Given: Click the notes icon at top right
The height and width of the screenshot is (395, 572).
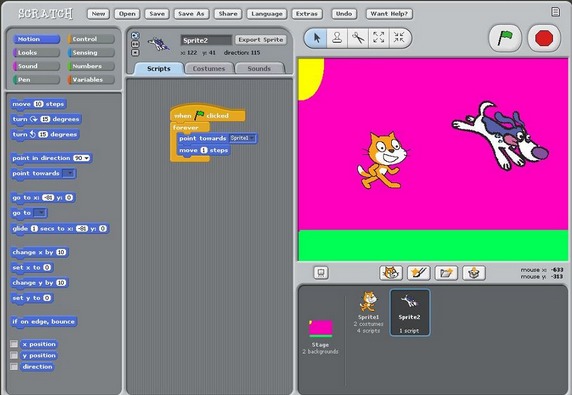Looking at the screenshot, I should click(555, 12).
